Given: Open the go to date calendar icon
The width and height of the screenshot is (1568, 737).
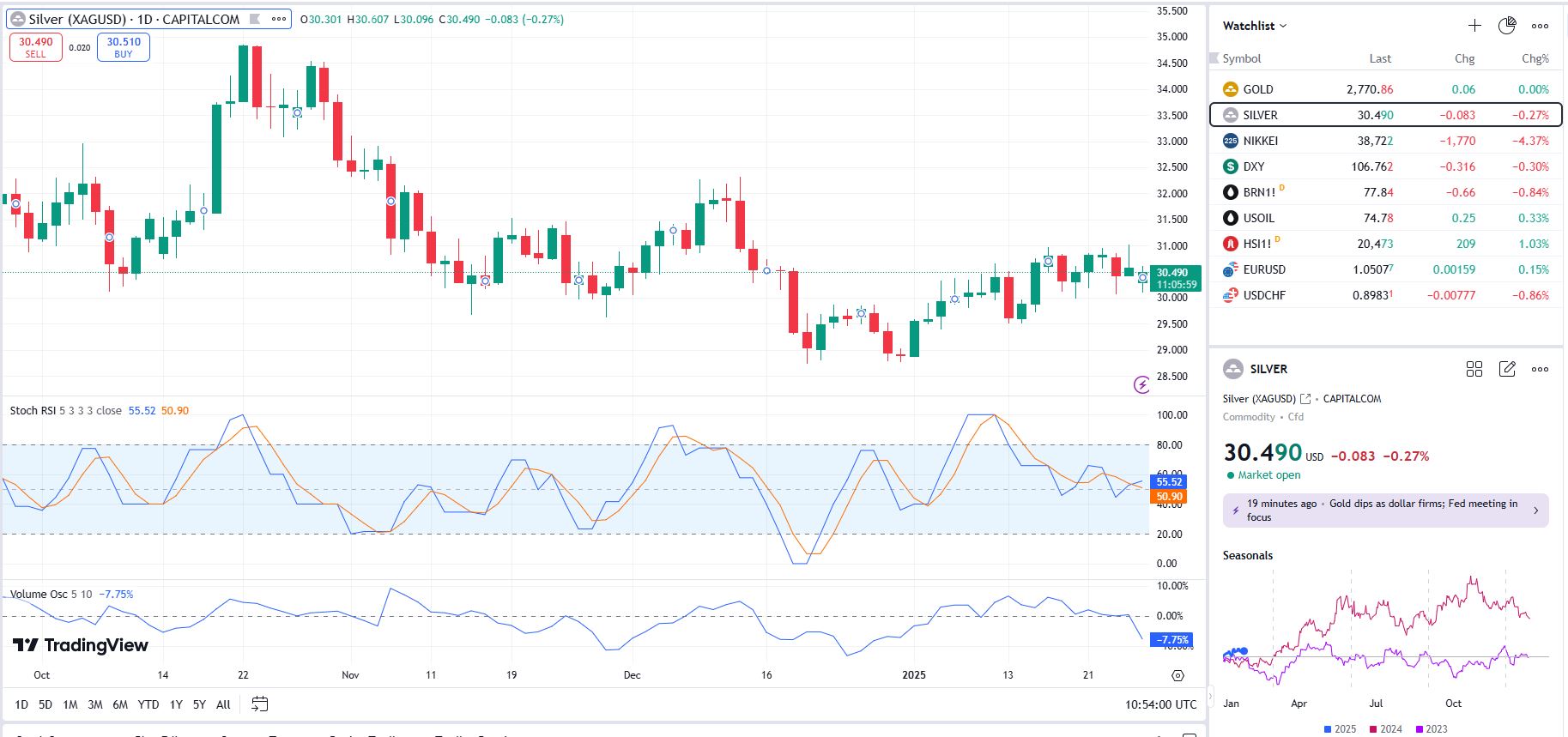Looking at the screenshot, I should 259,704.
